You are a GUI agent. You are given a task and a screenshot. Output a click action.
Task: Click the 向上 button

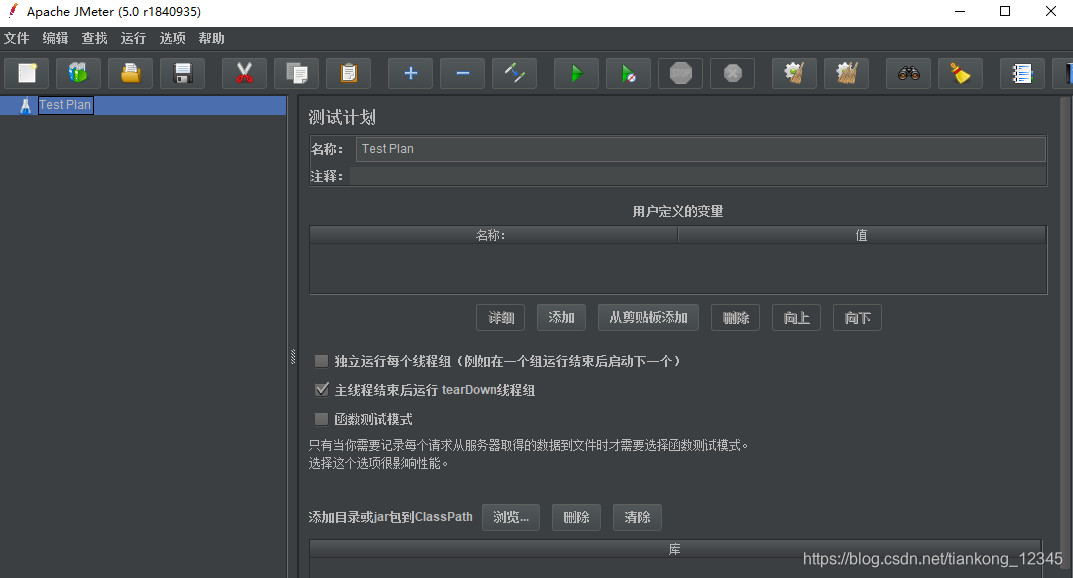click(797, 317)
